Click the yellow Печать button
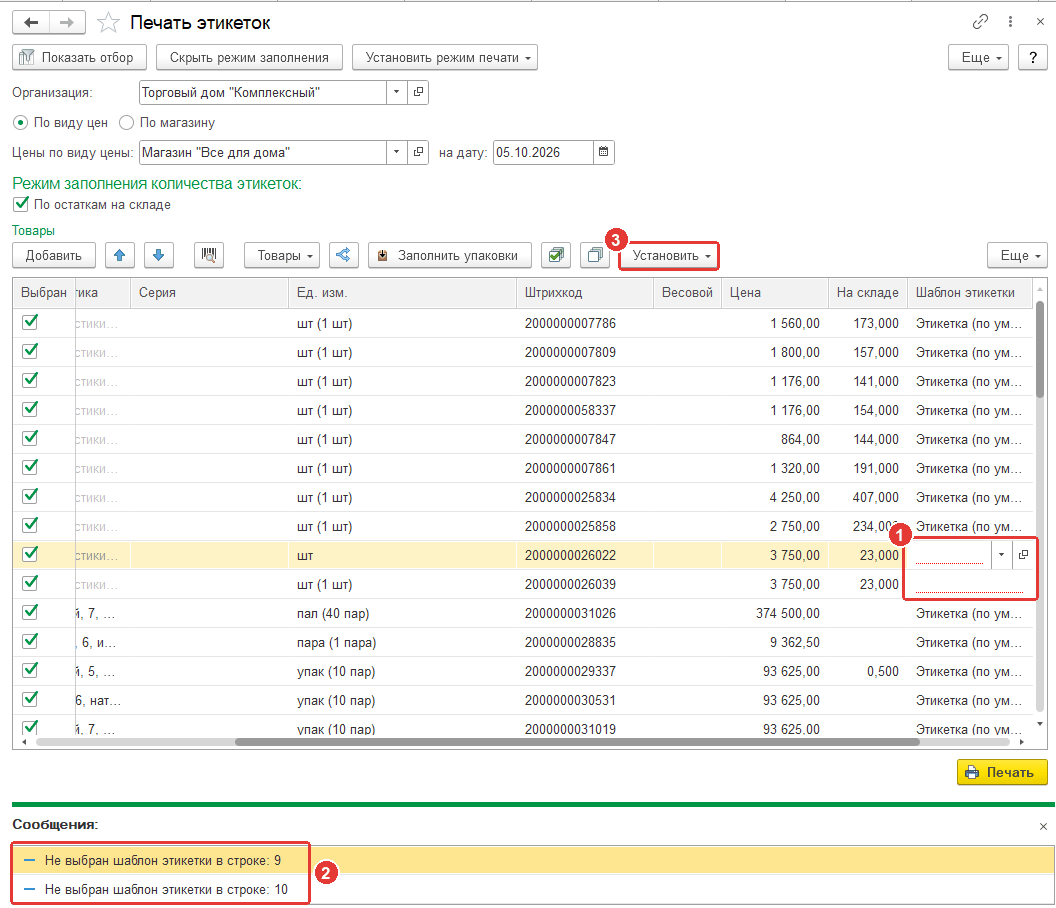Screen dimensions: 1056x908 (1002, 772)
